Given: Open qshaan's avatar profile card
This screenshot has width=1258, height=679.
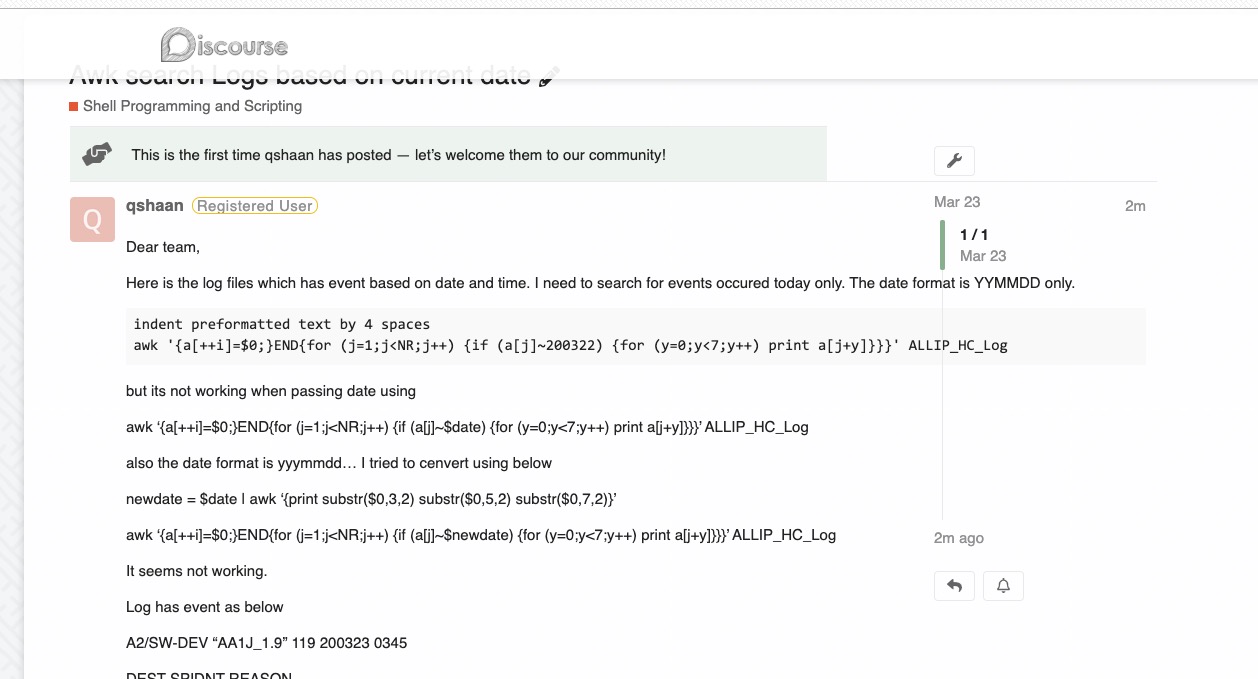Looking at the screenshot, I should pyautogui.click(x=92, y=220).
